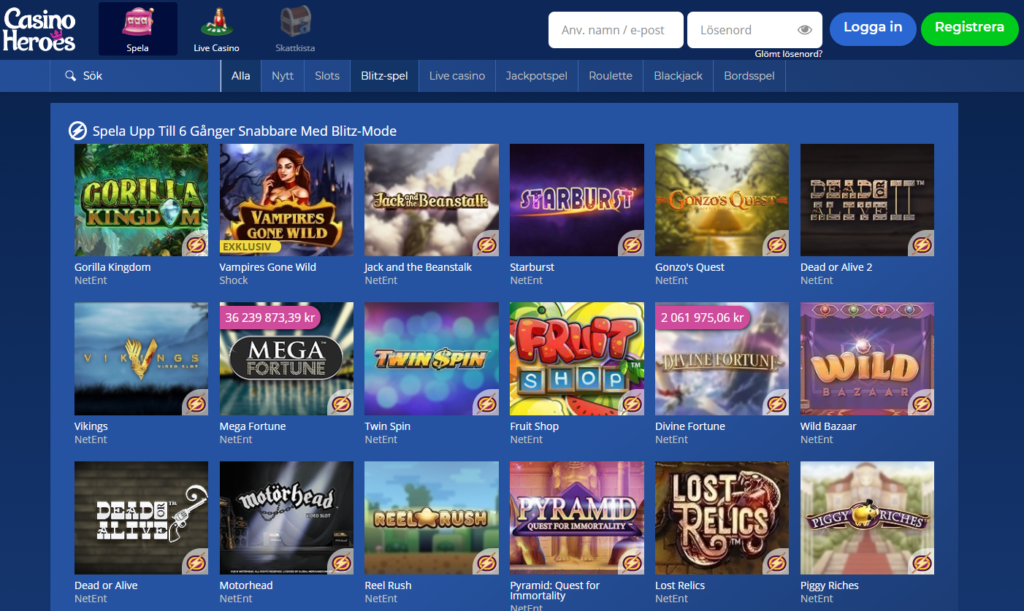Click blitz badge on Dead or Alive 2
Image resolution: width=1024 pixels, height=611 pixels.
(x=921, y=244)
